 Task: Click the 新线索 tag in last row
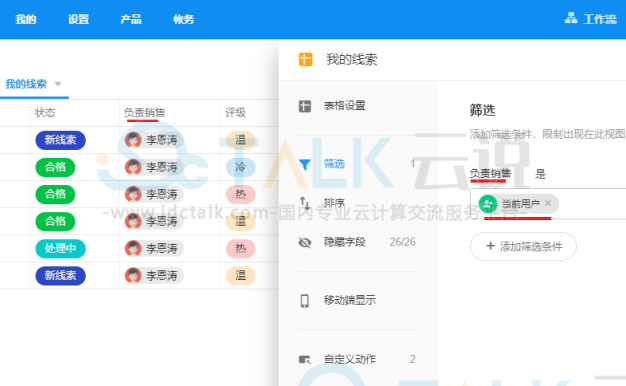pos(60,276)
